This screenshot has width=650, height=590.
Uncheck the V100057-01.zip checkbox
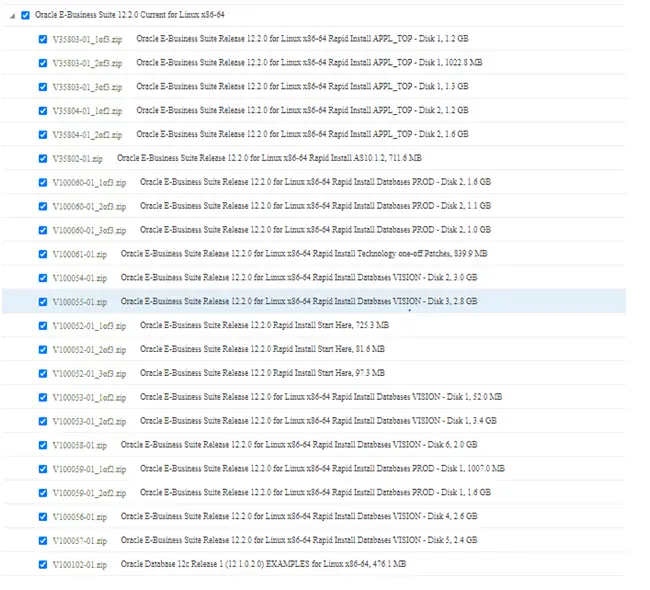pos(43,541)
